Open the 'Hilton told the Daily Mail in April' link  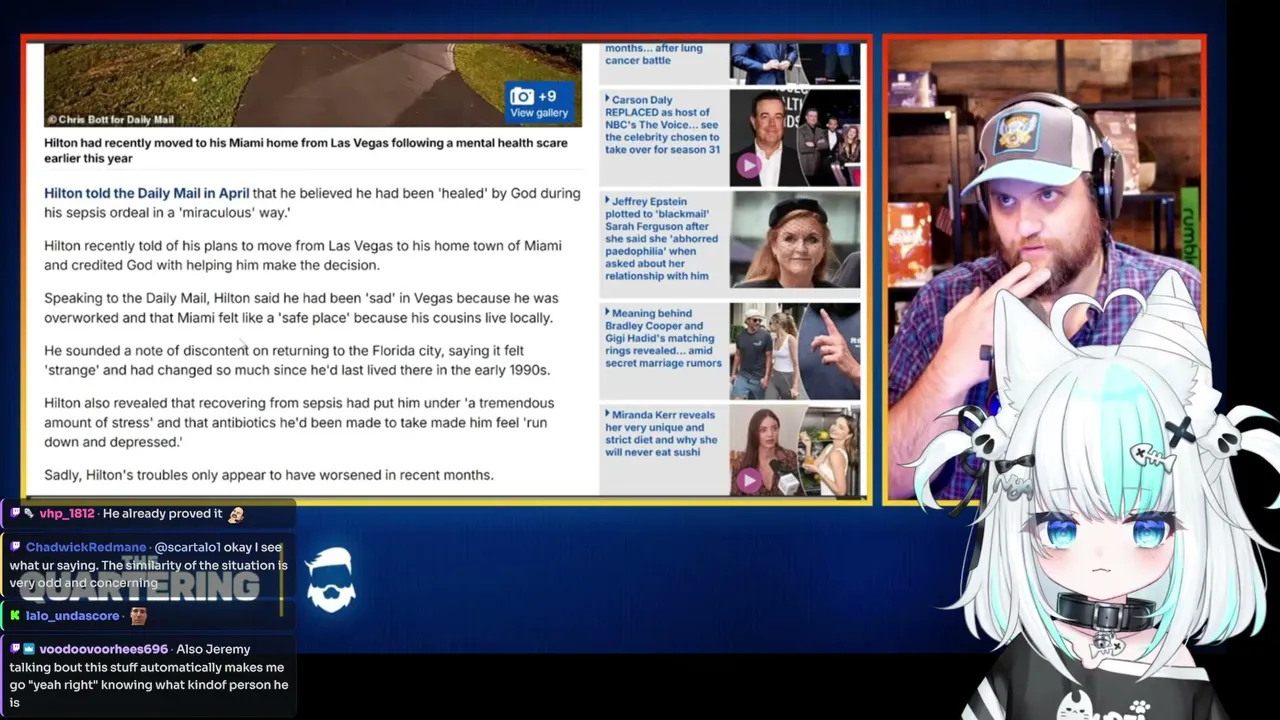click(x=146, y=193)
